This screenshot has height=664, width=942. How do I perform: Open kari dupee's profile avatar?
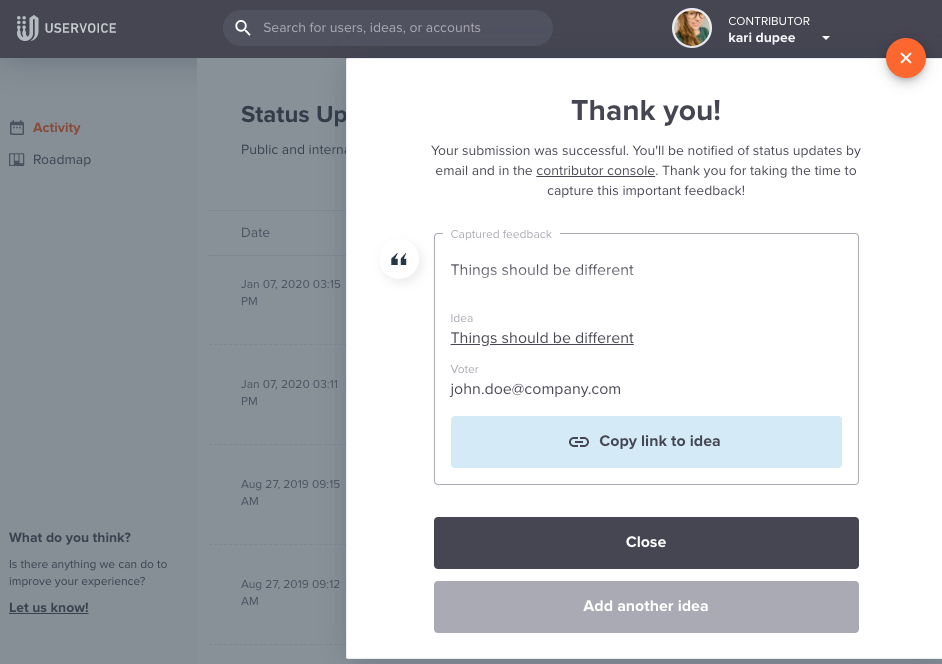tap(691, 28)
